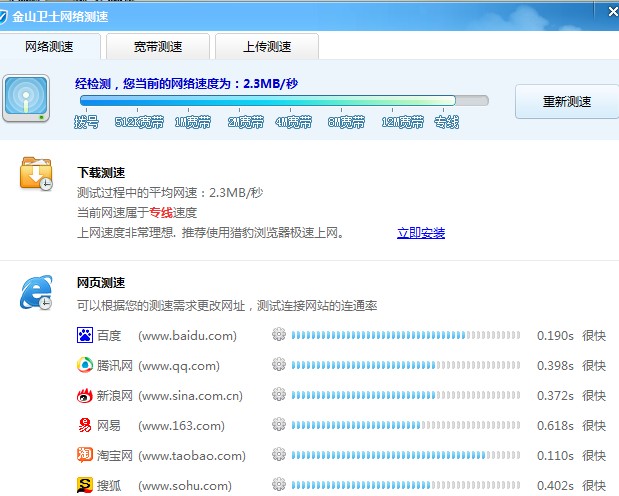Image resolution: width=619 pixels, height=496 pixels.
Task: Click the (www.baidu.com) address text
Action: (188, 336)
